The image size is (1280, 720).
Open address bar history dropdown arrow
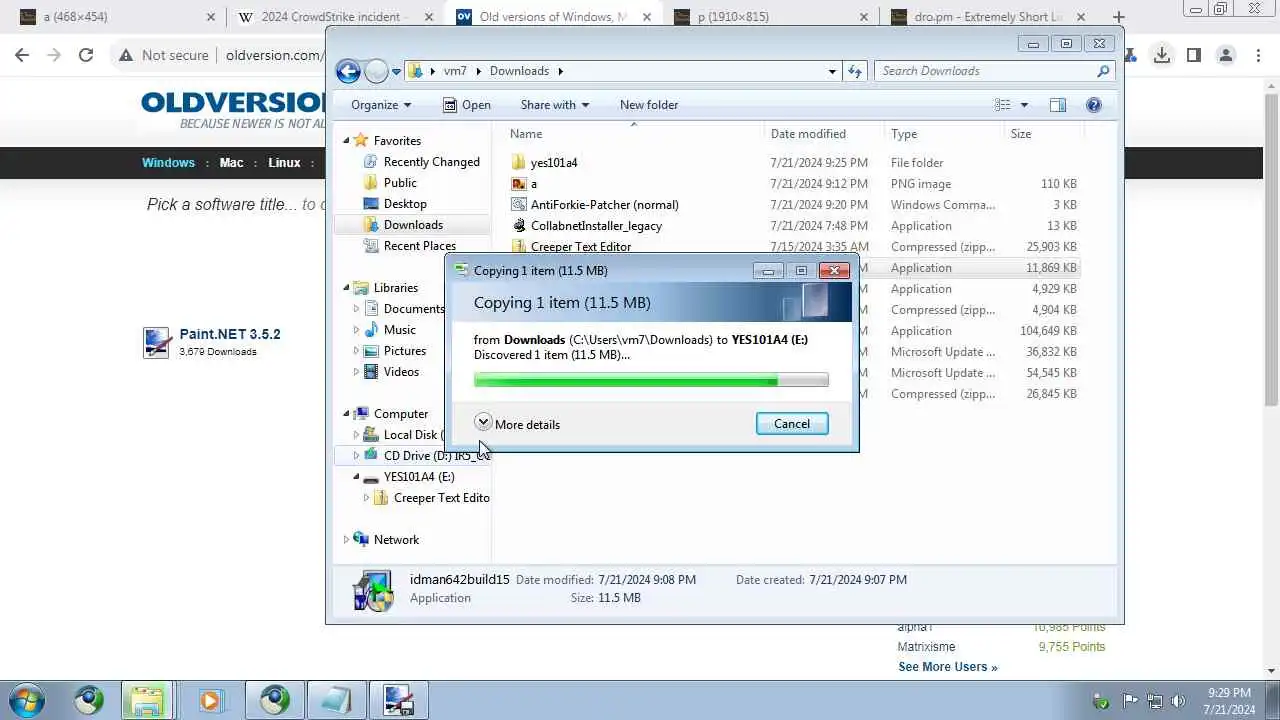pos(832,71)
